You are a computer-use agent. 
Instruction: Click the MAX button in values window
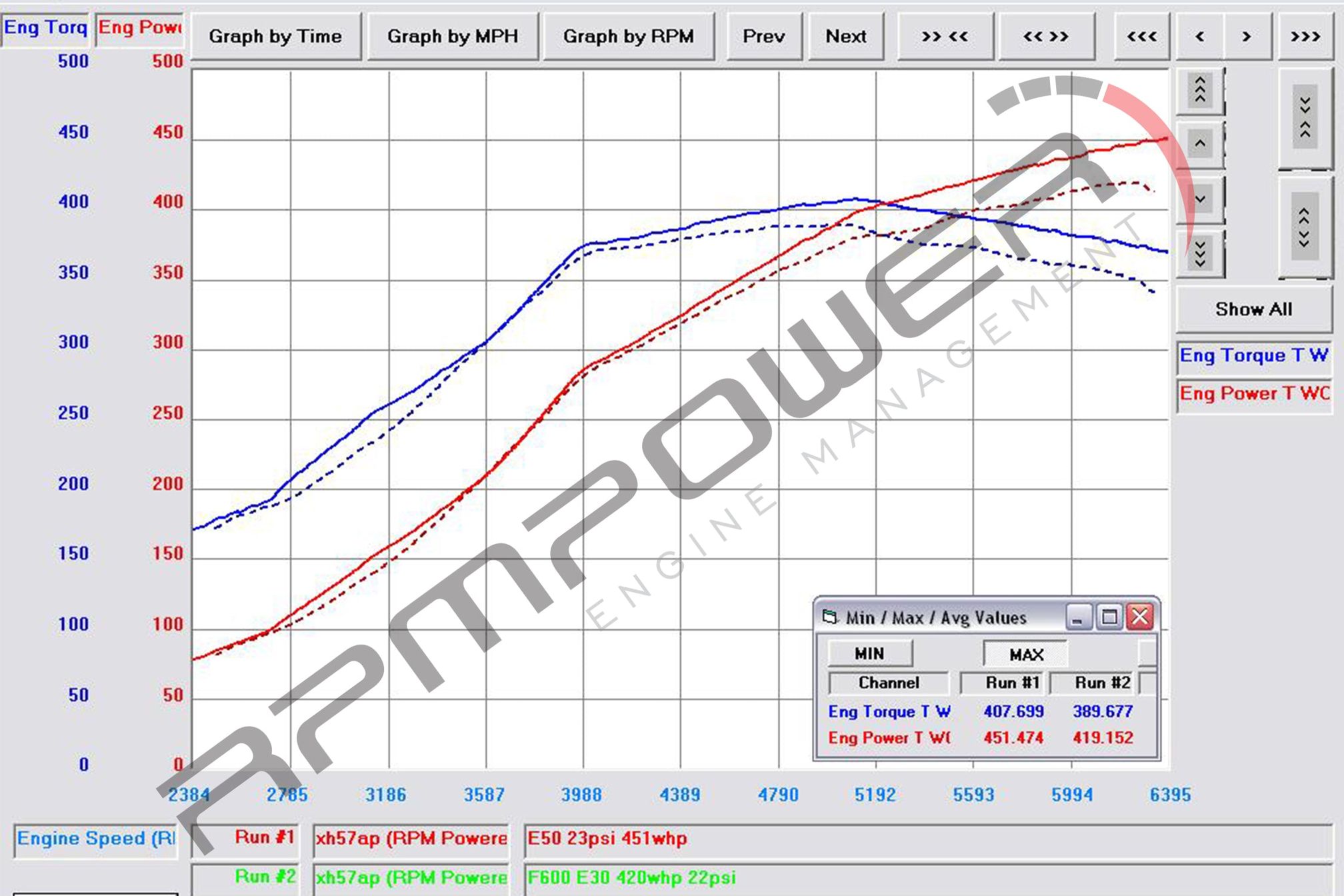(1026, 655)
